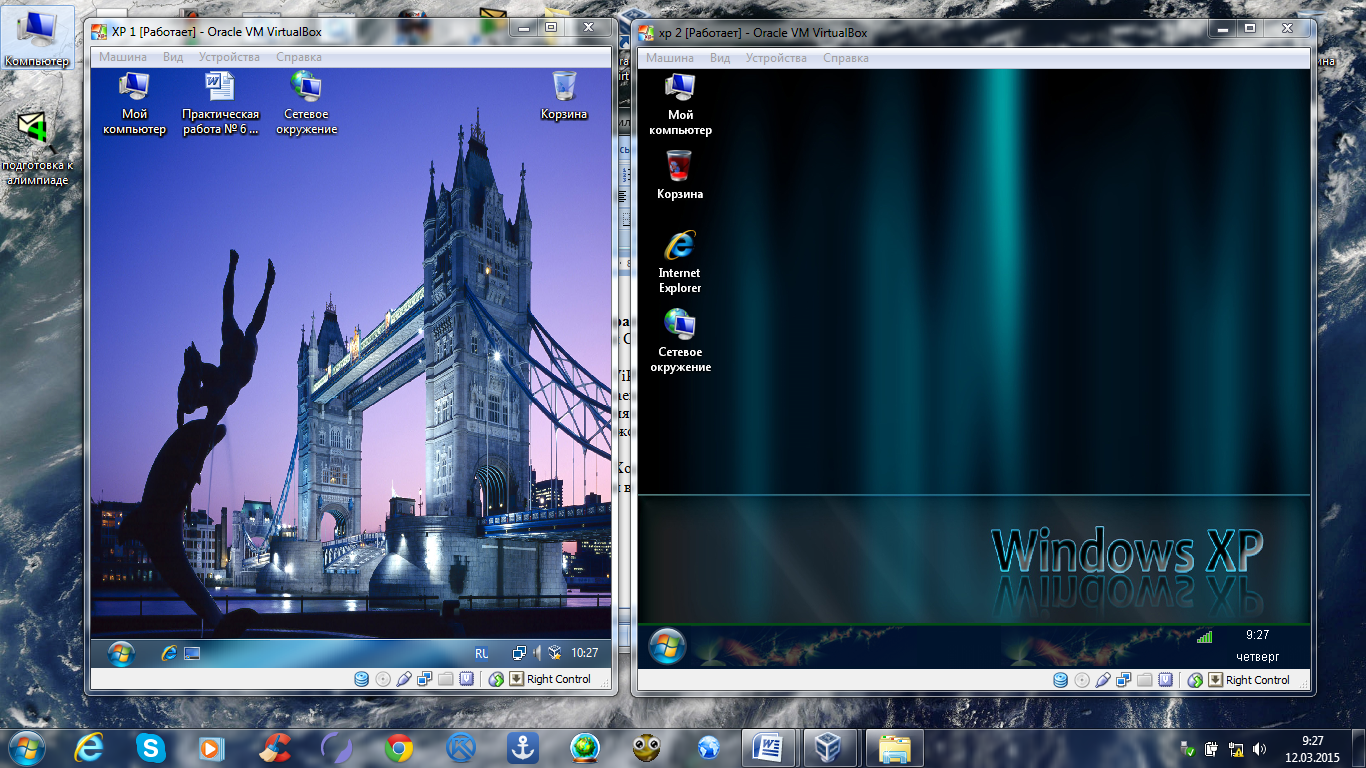Open USB devices icon in xp 2 status bar

(x=1103, y=680)
